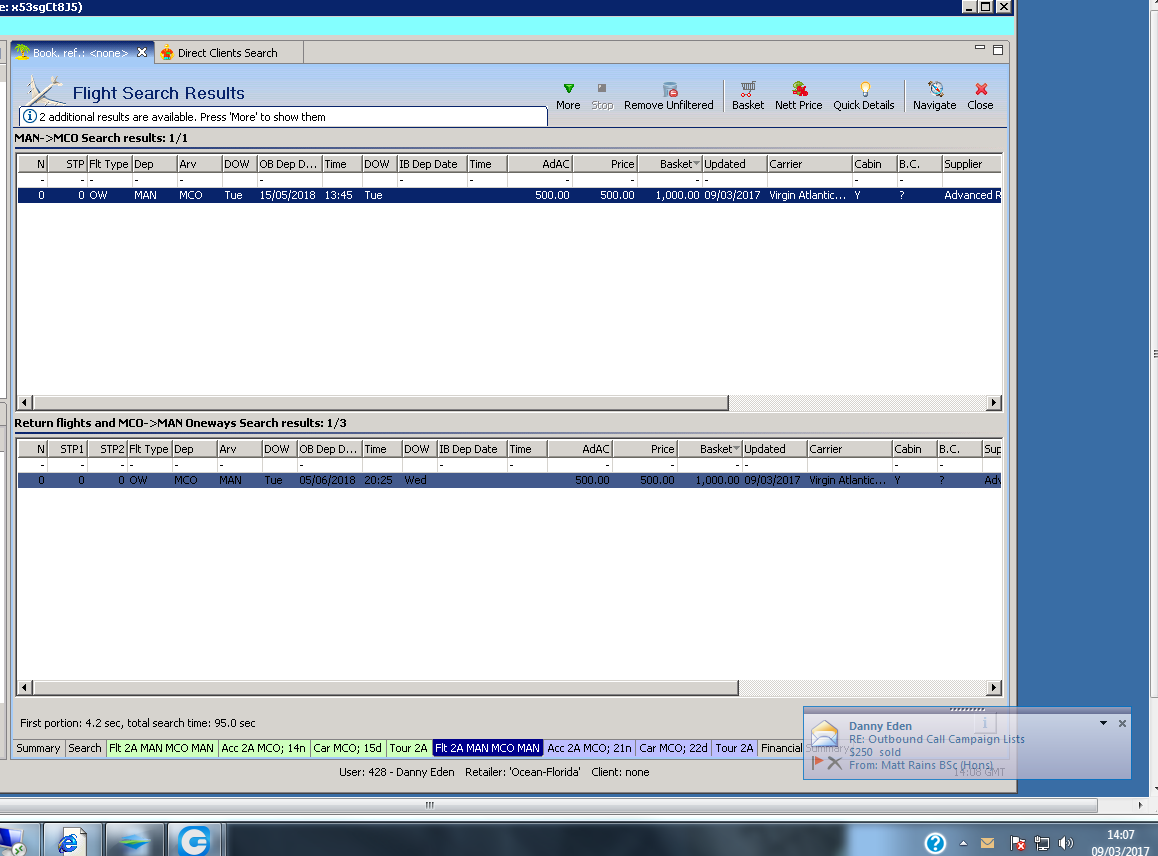Click Remove Unfiltered toolbar icon
Screen dimensions: 1158x856
pyautogui.click(x=668, y=96)
